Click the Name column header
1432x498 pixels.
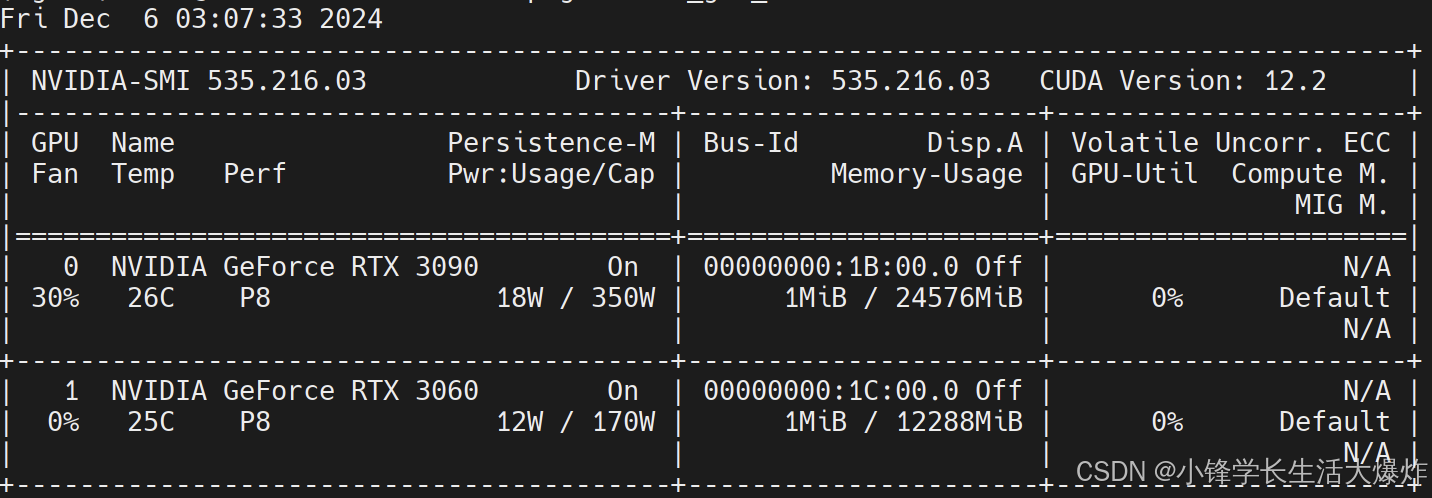143,143
